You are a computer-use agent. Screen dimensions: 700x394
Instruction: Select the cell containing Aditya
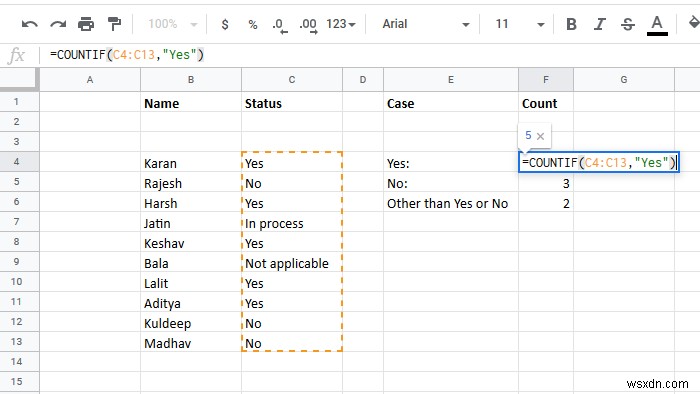[191, 302]
